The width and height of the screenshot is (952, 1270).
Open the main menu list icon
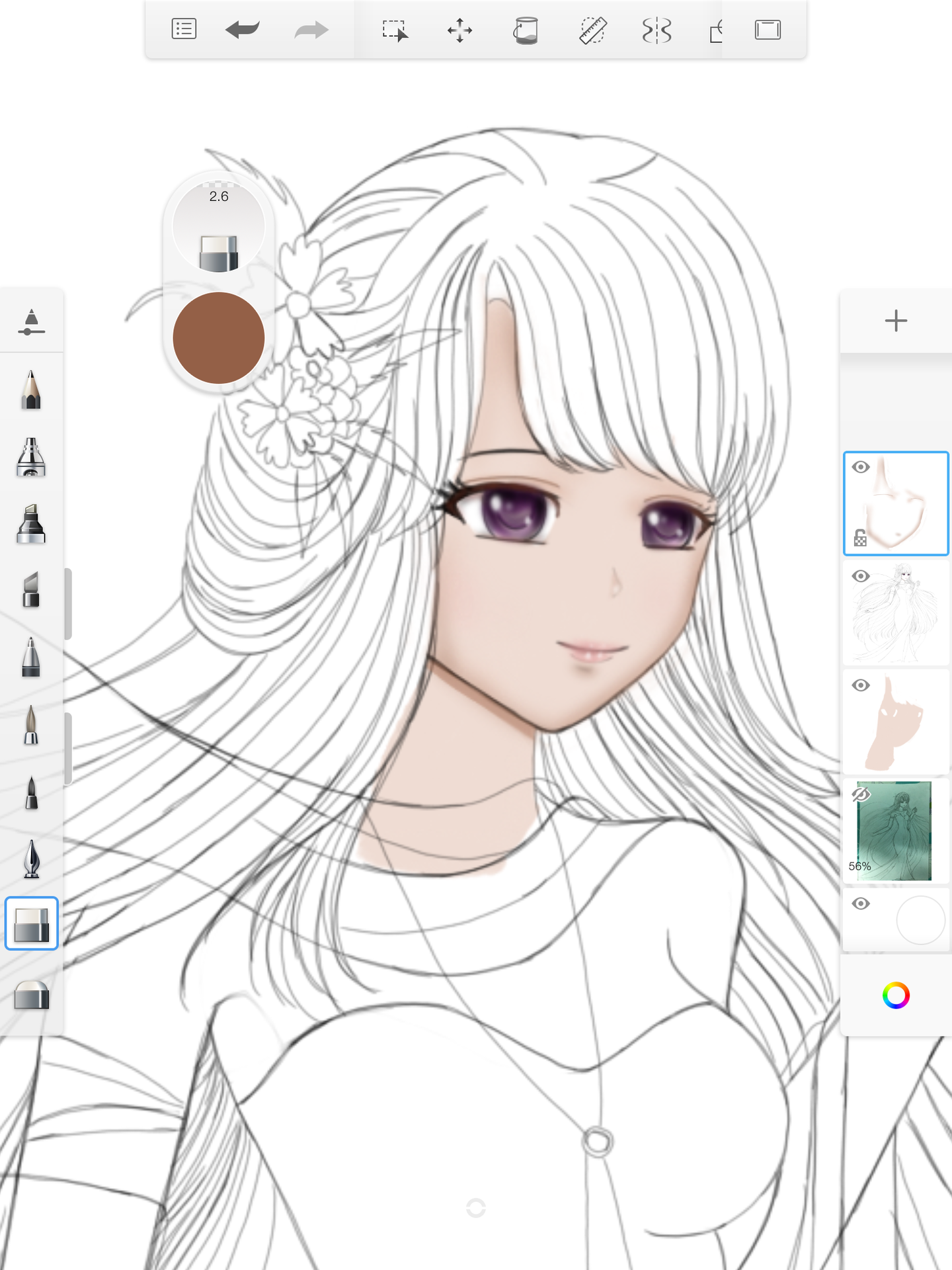point(184,30)
